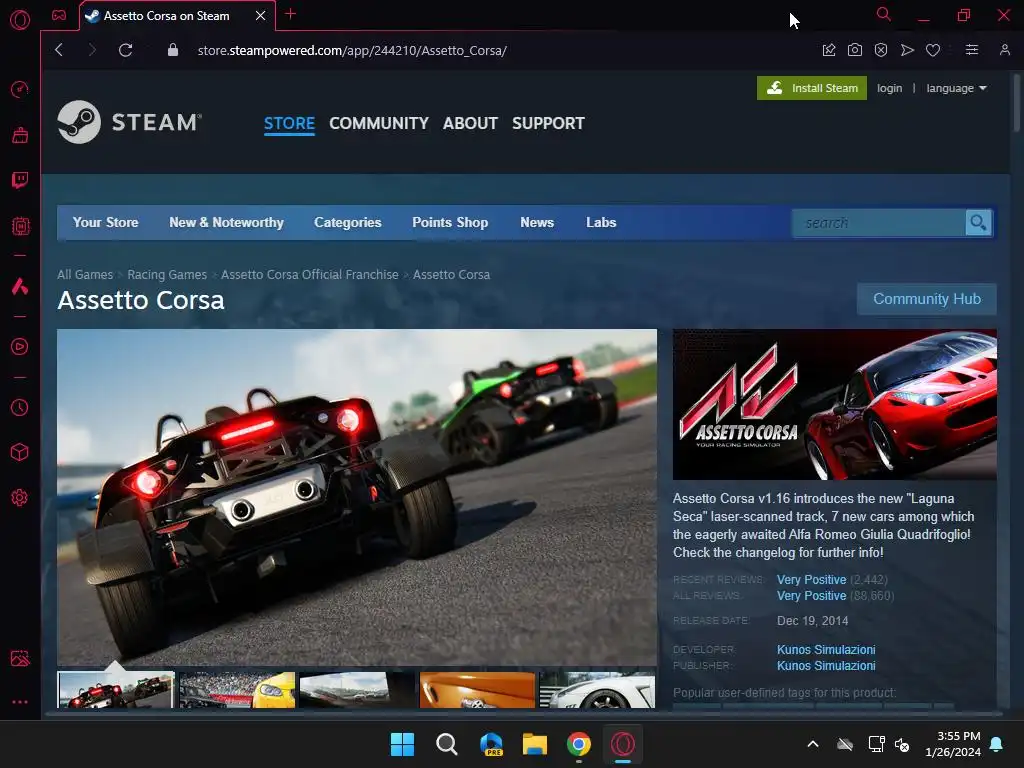The width and height of the screenshot is (1024, 768).
Task: Expand the language dropdown
Action: [956, 88]
